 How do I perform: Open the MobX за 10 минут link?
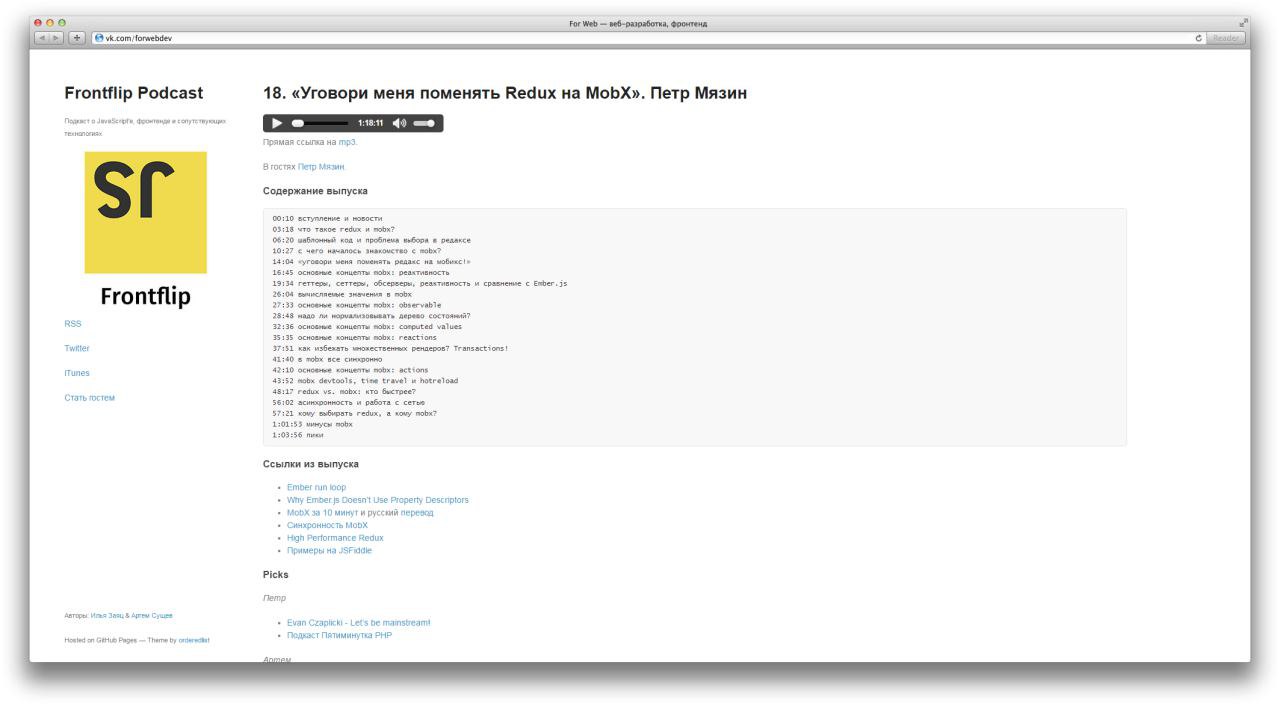[x=322, y=513]
